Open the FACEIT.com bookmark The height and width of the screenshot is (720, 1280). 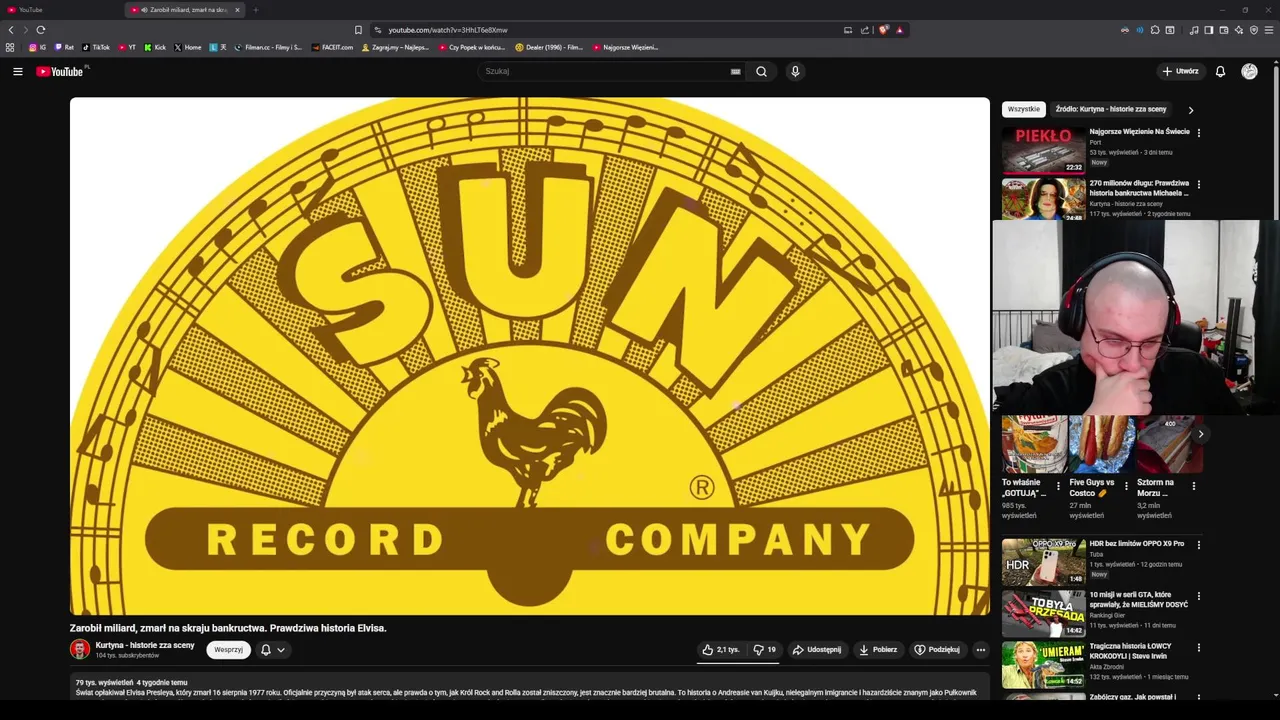(x=332, y=47)
